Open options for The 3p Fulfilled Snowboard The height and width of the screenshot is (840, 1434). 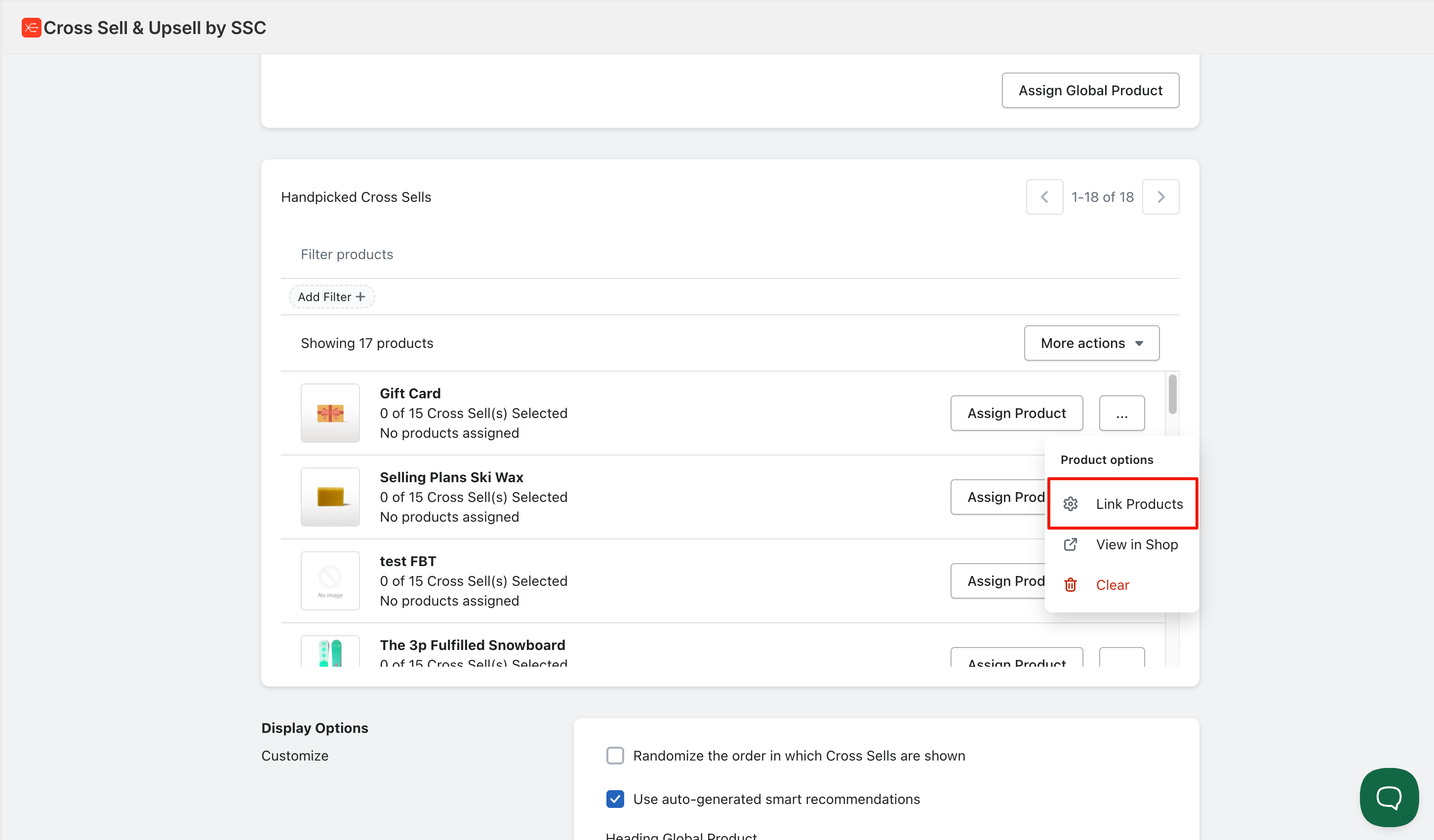pyautogui.click(x=1121, y=658)
